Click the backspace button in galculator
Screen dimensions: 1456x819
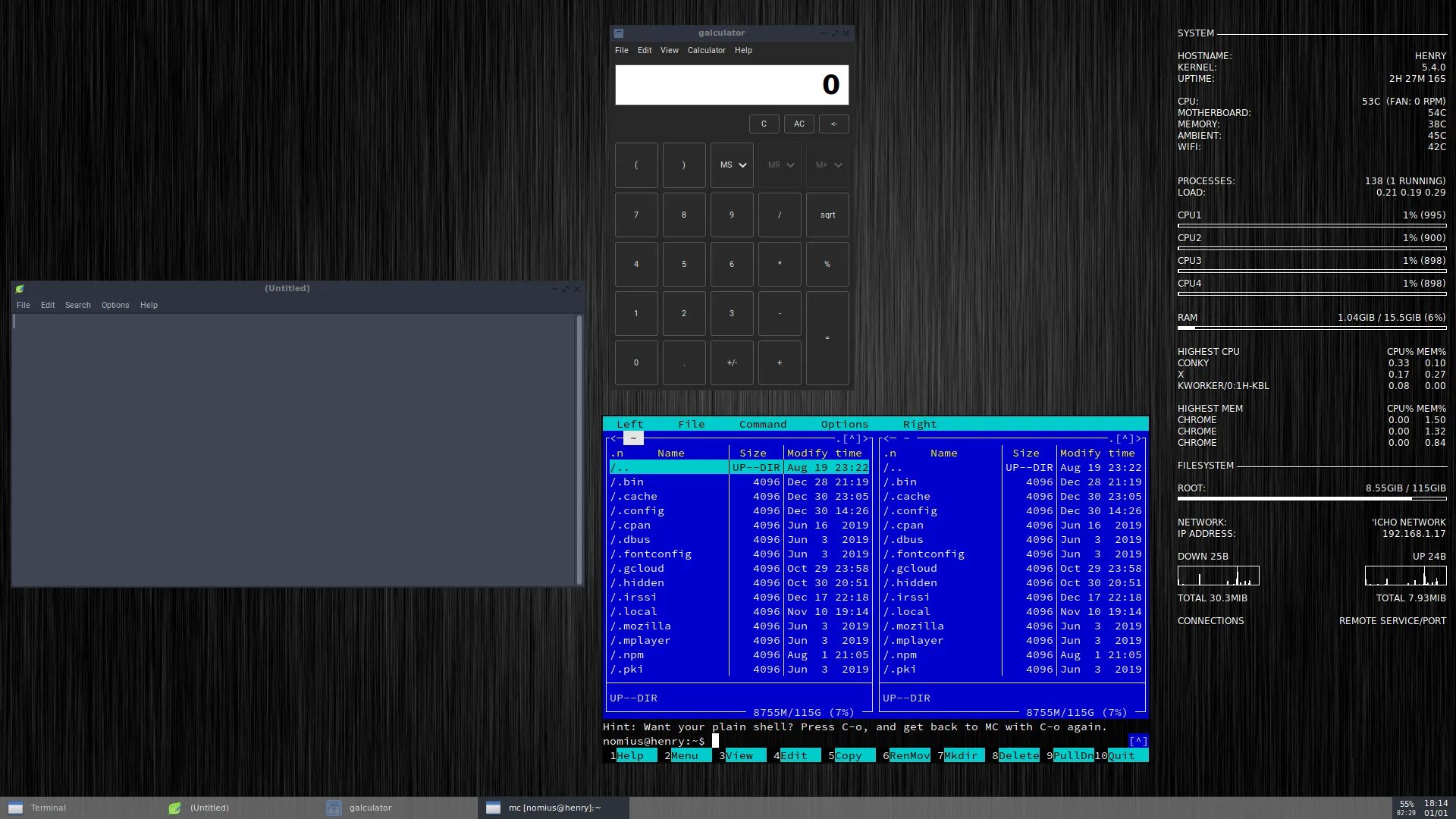pyautogui.click(x=832, y=123)
